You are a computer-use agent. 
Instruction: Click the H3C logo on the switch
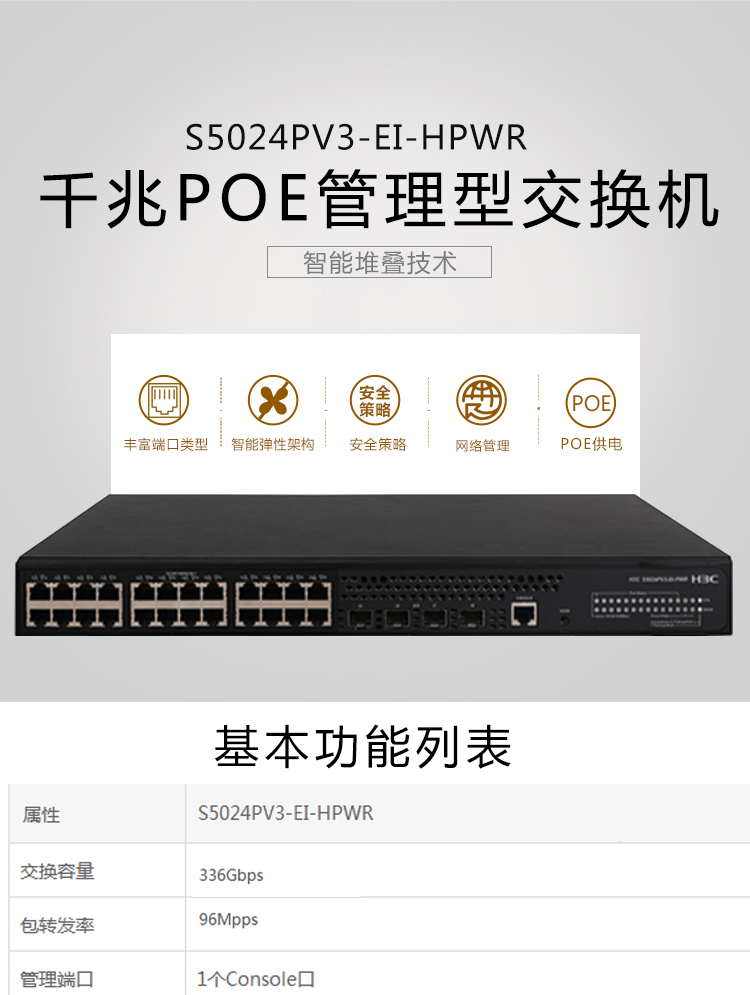(704, 579)
